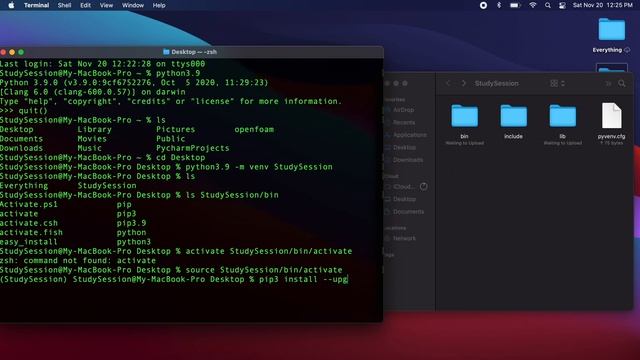This screenshot has height=360, width=640.
Task: Open Spotlight search in menu bar
Action: click(548, 5)
